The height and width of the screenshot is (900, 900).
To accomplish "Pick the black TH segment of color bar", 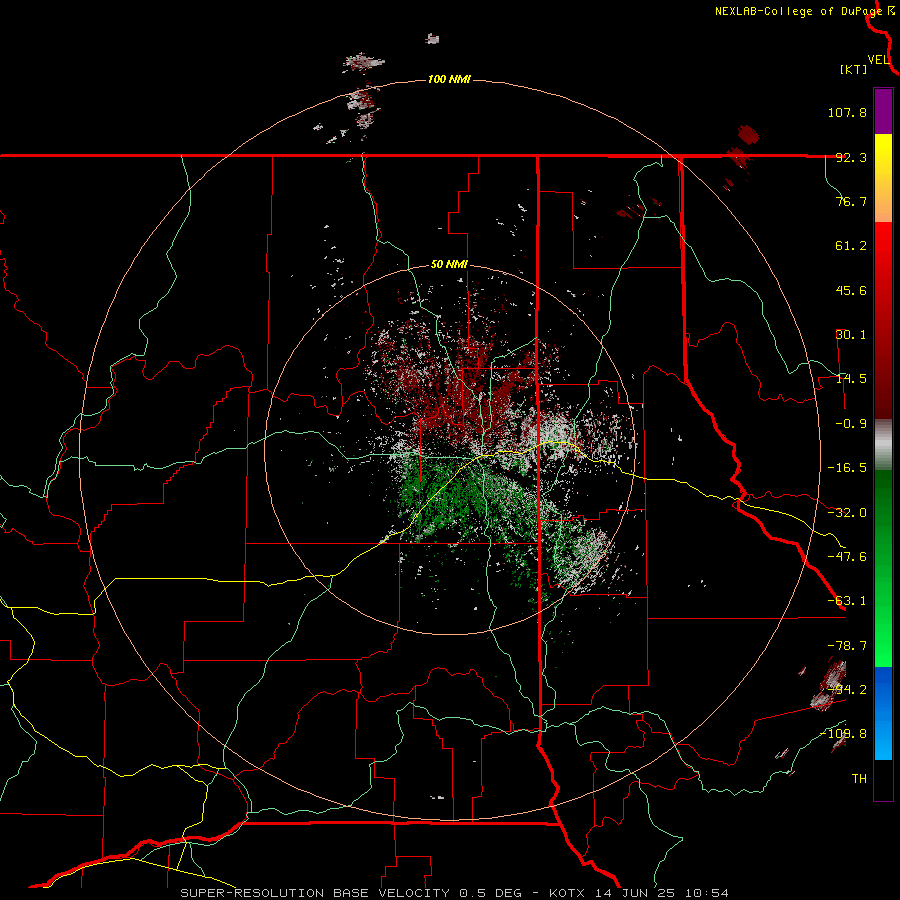I will [883, 779].
